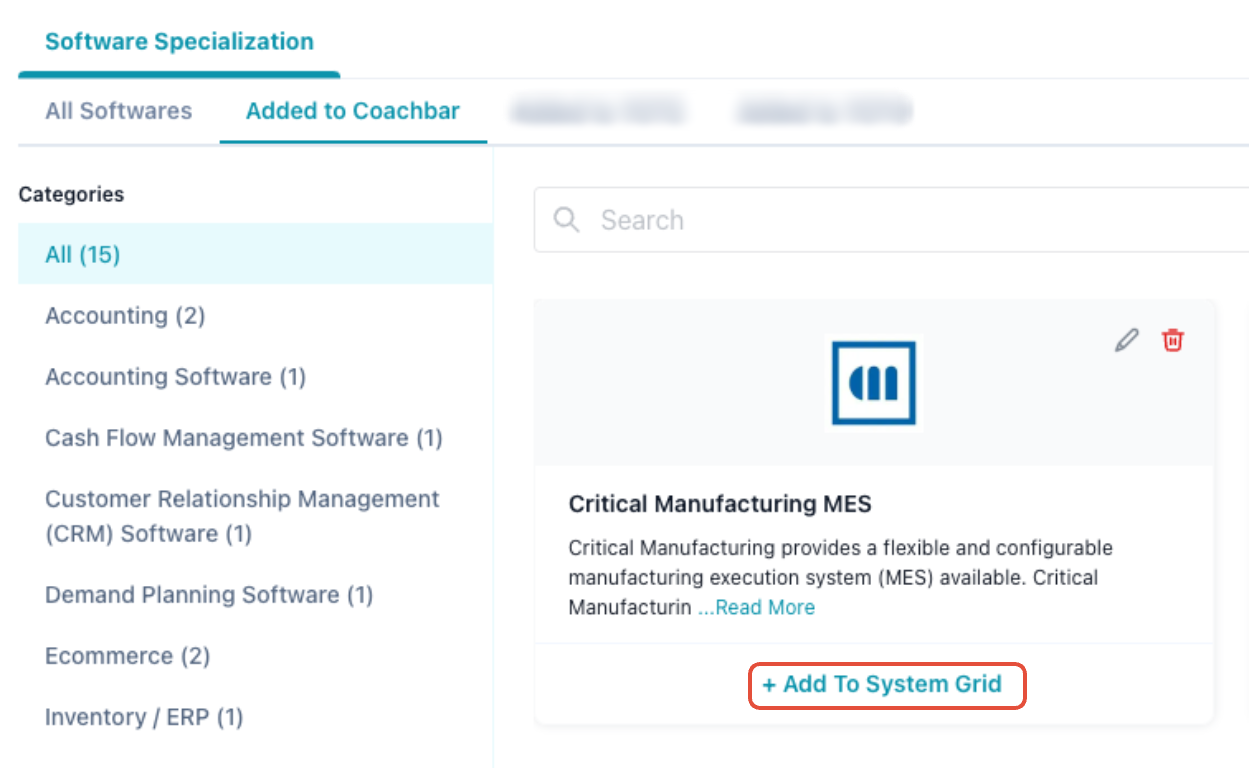Delete Critical Manufacturing MES using trash icon
1249x768 pixels.
pyautogui.click(x=1172, y=341)
